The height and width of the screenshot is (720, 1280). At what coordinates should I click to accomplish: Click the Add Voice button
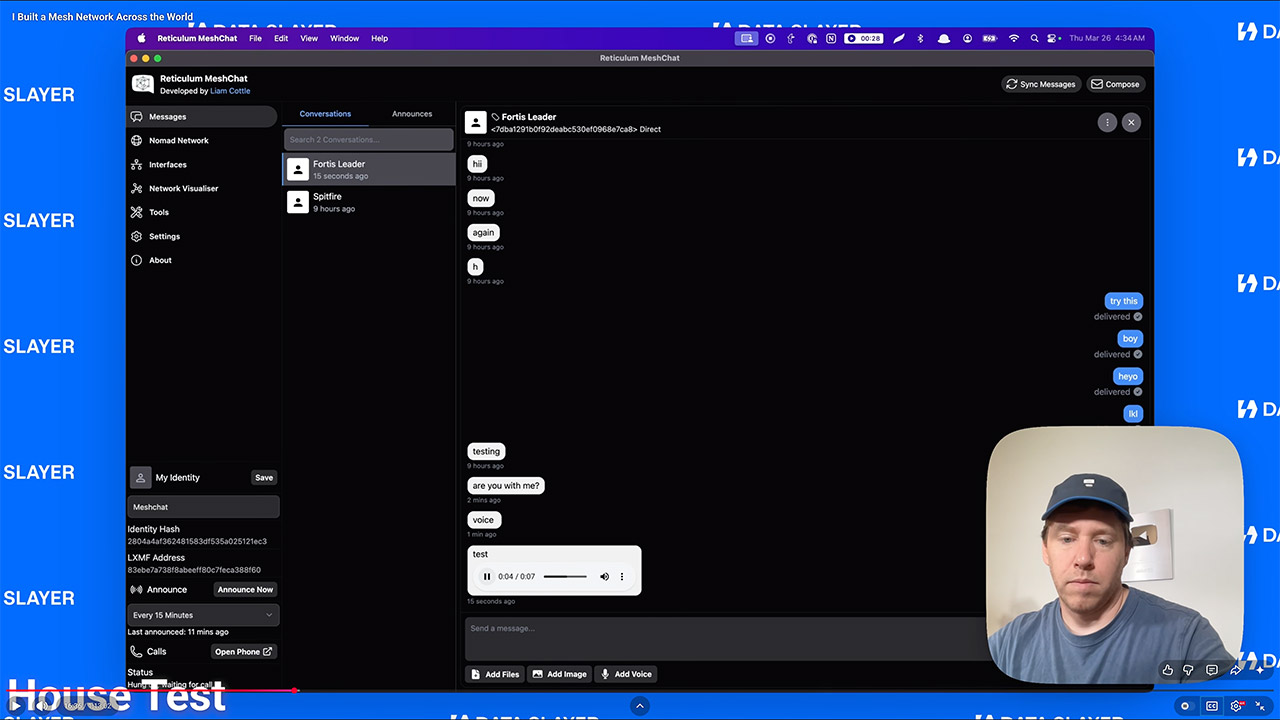coord(626,674)
